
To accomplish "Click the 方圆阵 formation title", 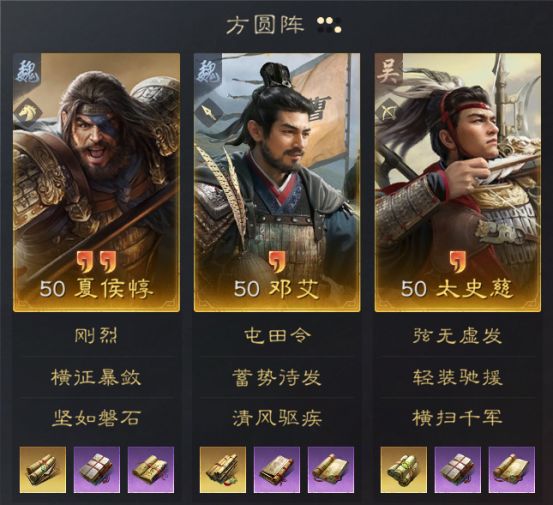I will point(265,25).
